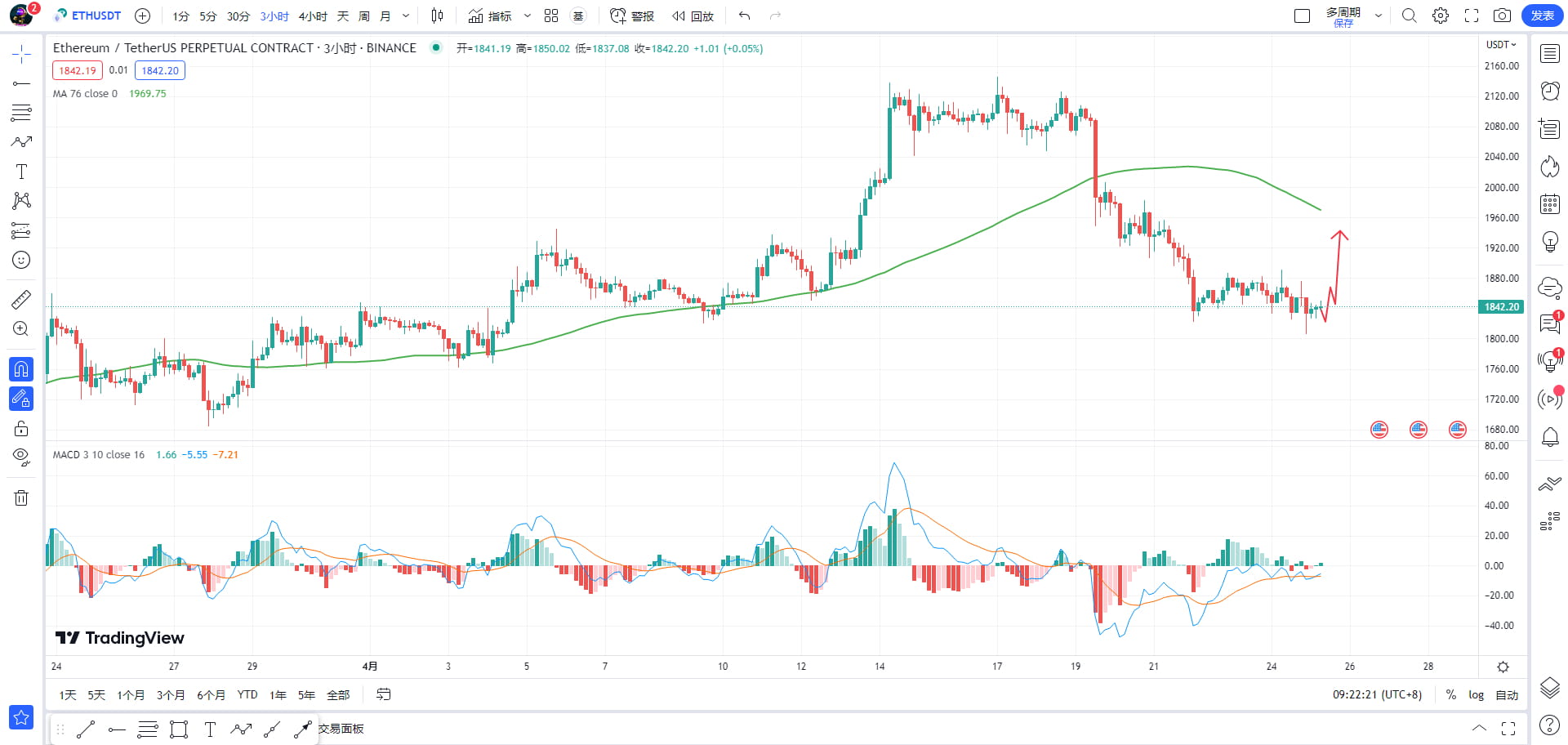Toggle 自动 auto scale mode
The height and width of the screenshot is (745, 1568).
tap(1507, 695)
